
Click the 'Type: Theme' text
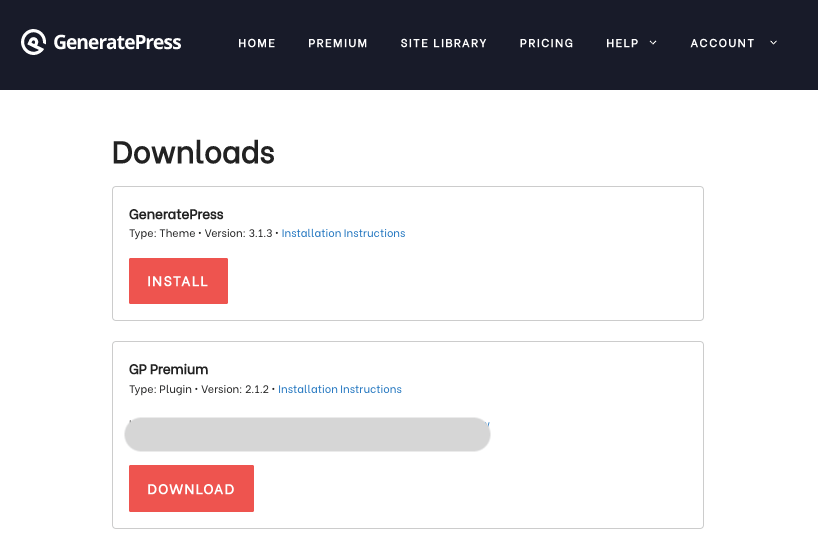pyautogui.click(x=162, y=233)
